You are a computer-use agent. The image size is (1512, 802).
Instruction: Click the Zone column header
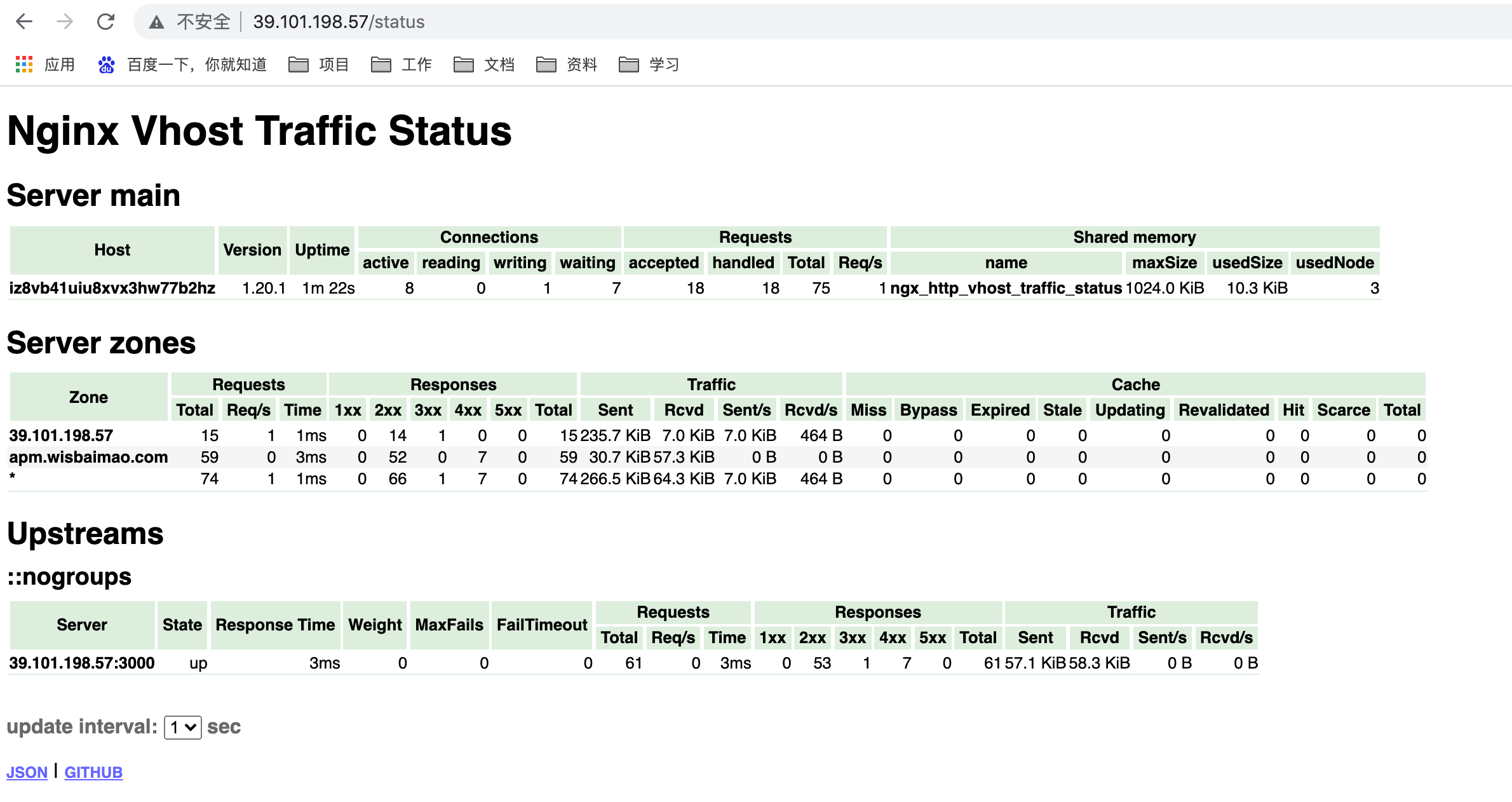88,397
